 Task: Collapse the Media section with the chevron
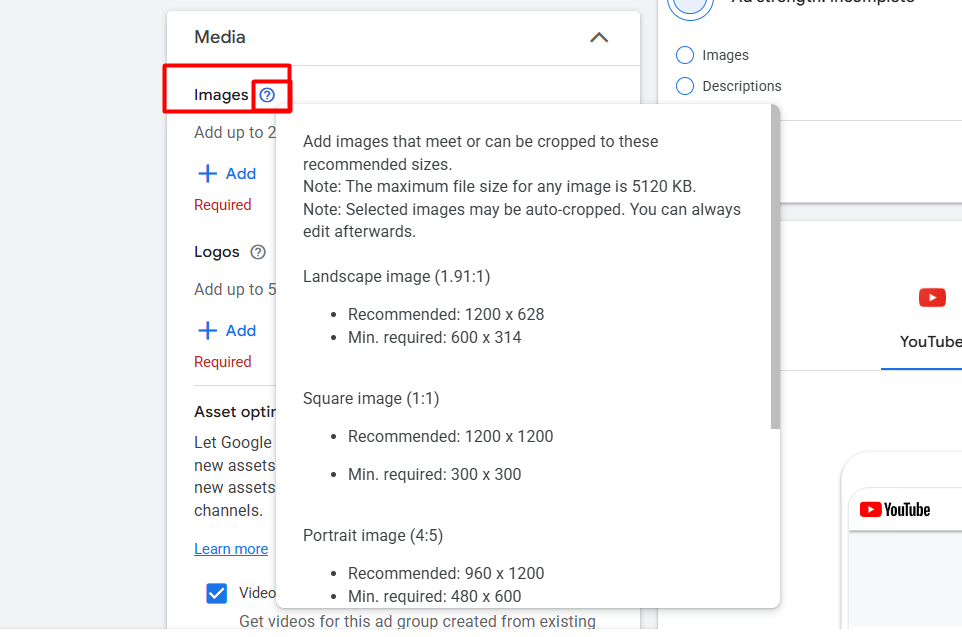[x=599, y=38]
